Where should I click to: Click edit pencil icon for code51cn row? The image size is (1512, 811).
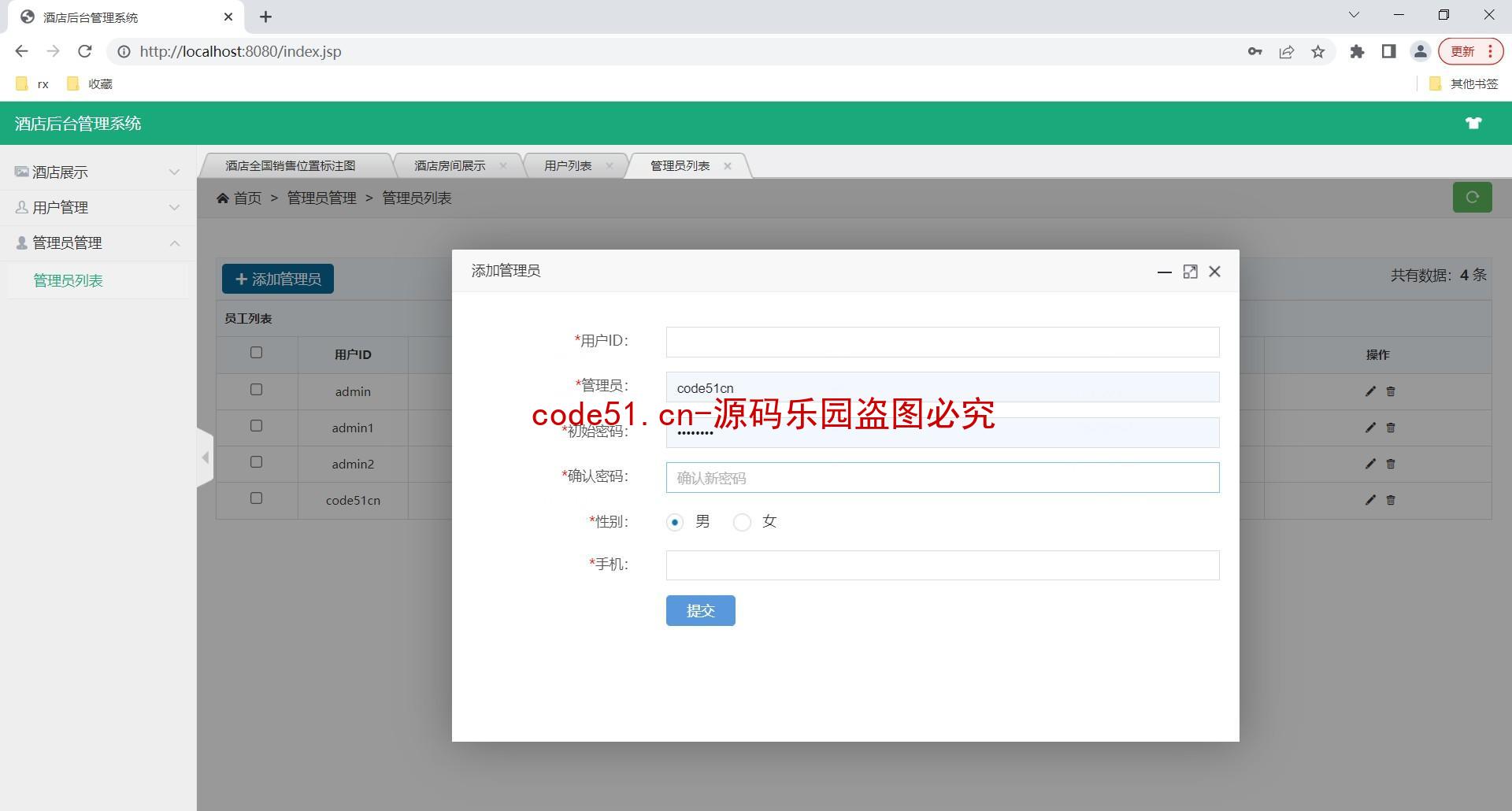1370,500
